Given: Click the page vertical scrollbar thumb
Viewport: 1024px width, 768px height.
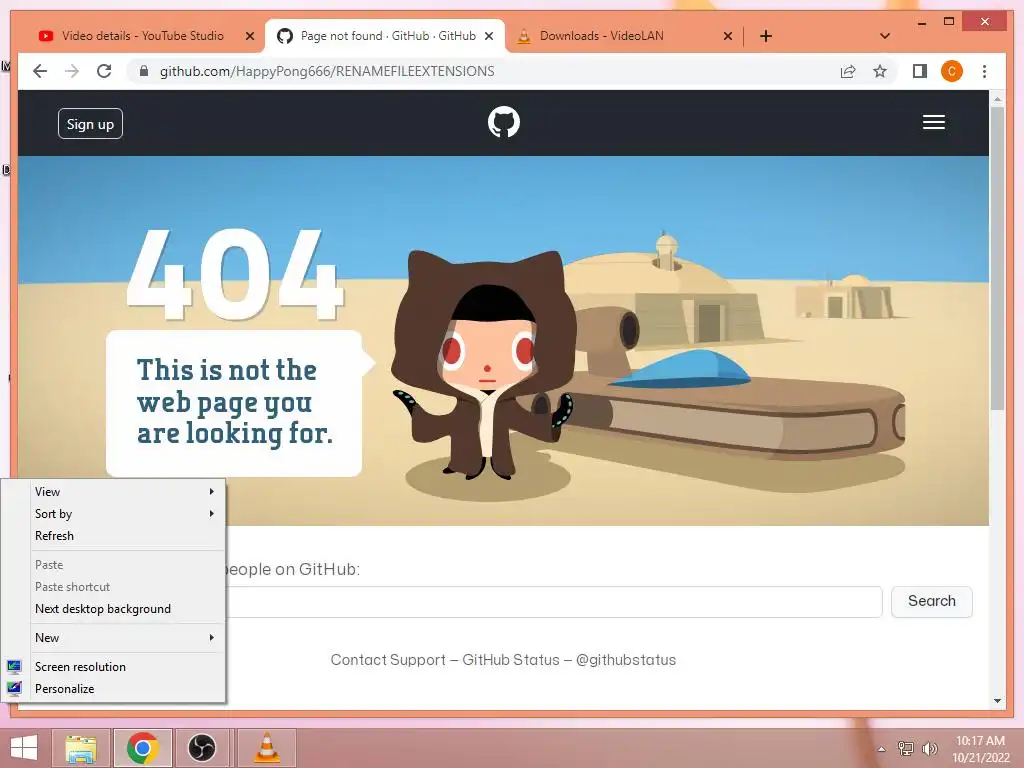Looking at the screenshot, I should tap(997, 258).
